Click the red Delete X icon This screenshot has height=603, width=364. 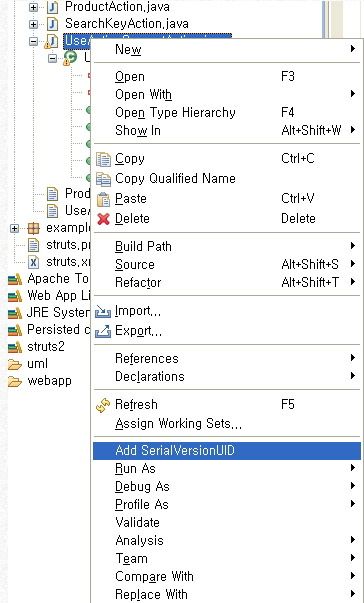103,219
